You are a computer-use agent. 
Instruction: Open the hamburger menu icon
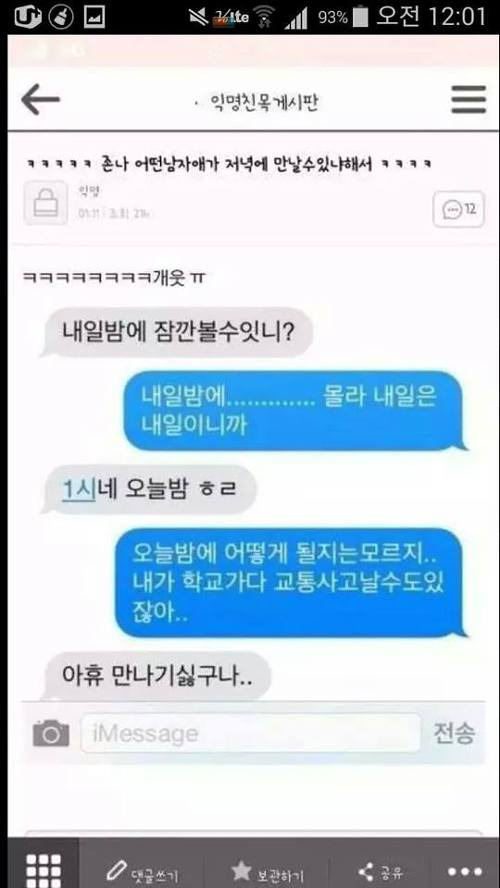(x=468, y=100)
